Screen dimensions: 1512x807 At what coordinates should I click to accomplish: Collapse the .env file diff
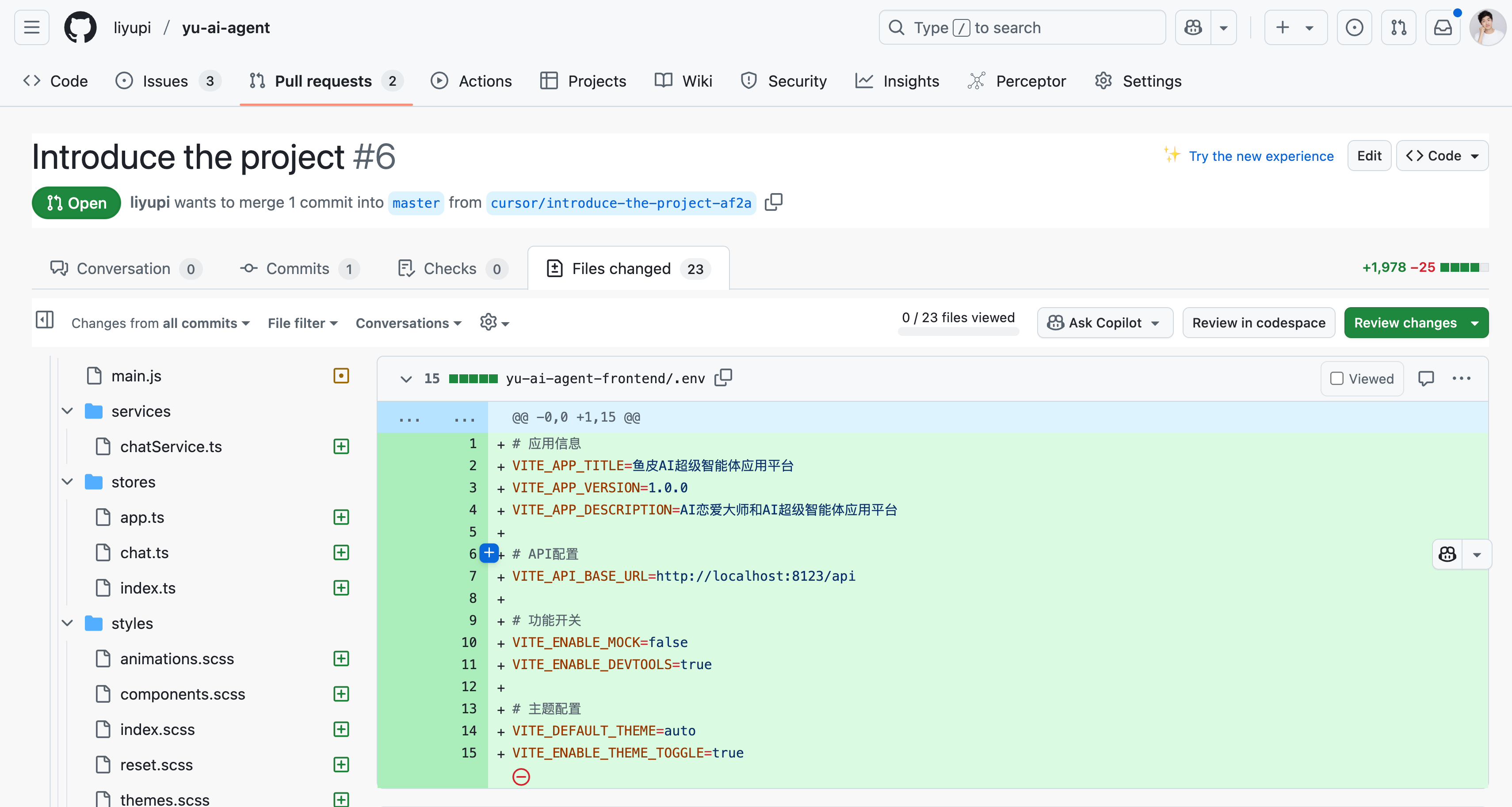click(x=405, y=379)
